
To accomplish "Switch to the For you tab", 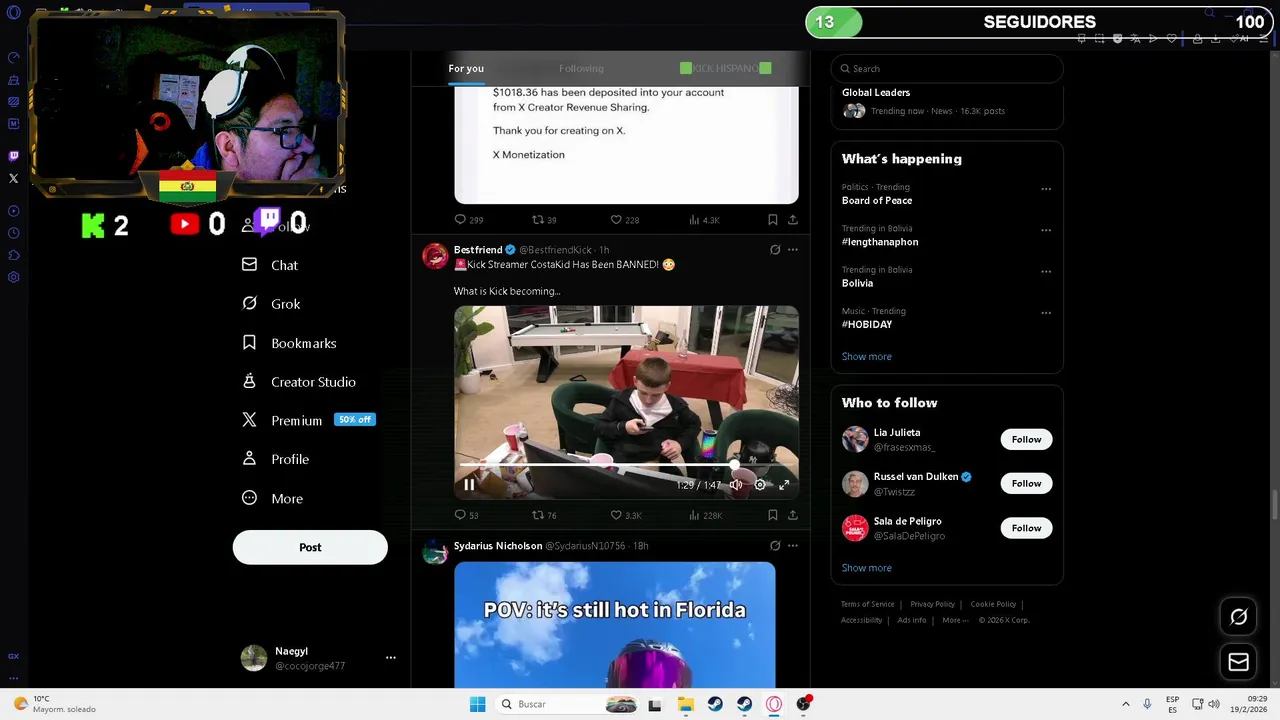I will 466,68.
